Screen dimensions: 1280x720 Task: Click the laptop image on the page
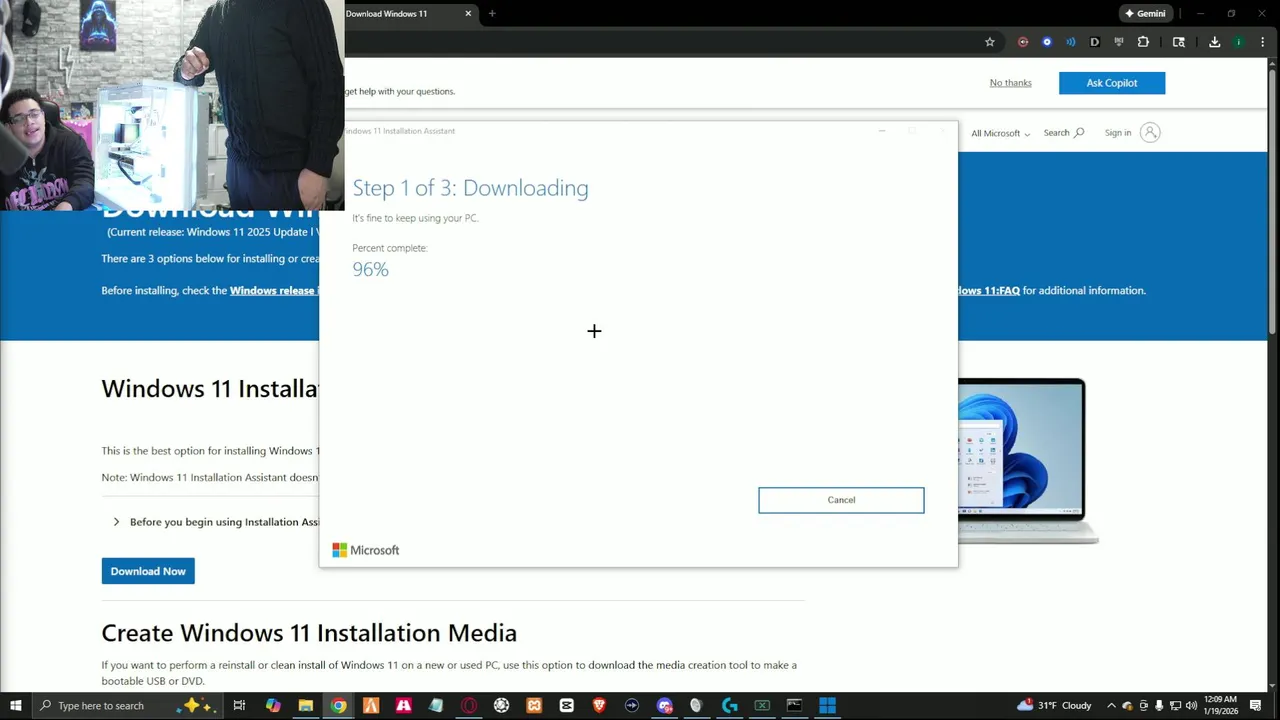[x=1028, y=461]
